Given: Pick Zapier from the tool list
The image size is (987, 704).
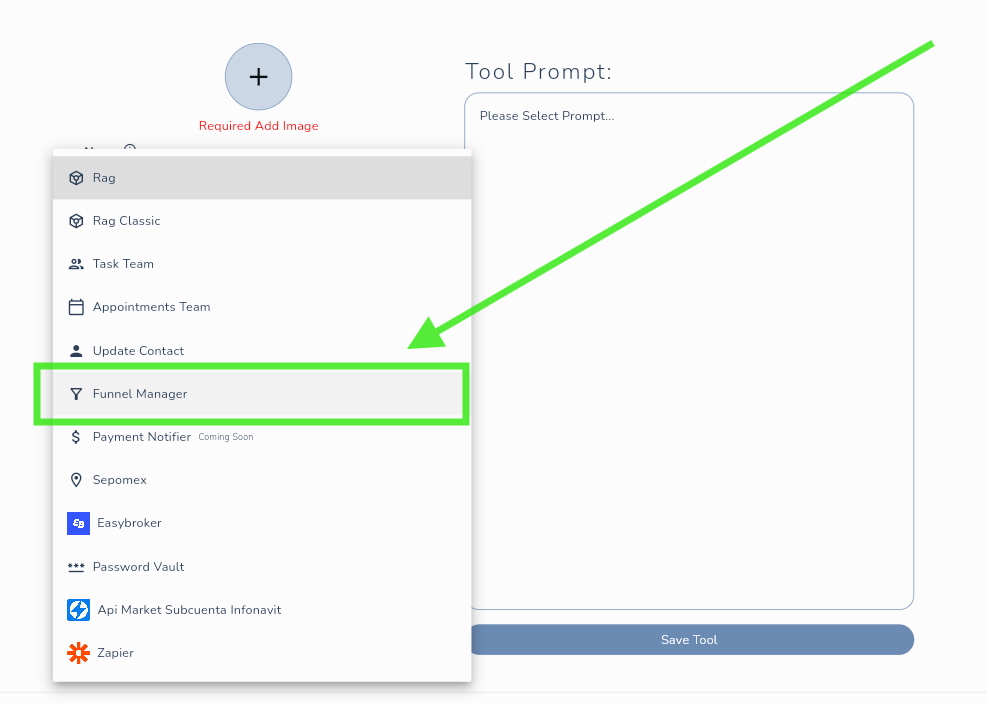Looking at the screenshot, I should (115, 653).
